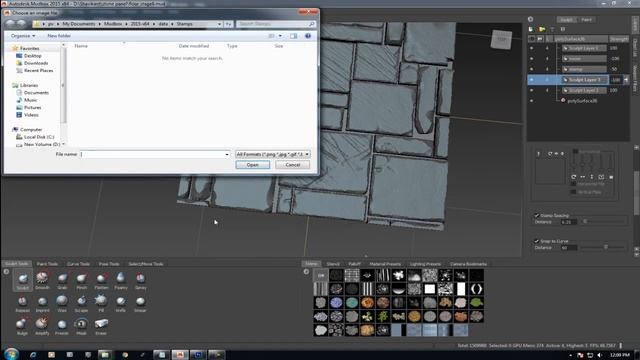Select the Flatten sculpt tool
Viewport: 640px width, 360px height.
[x=101, y=280]
